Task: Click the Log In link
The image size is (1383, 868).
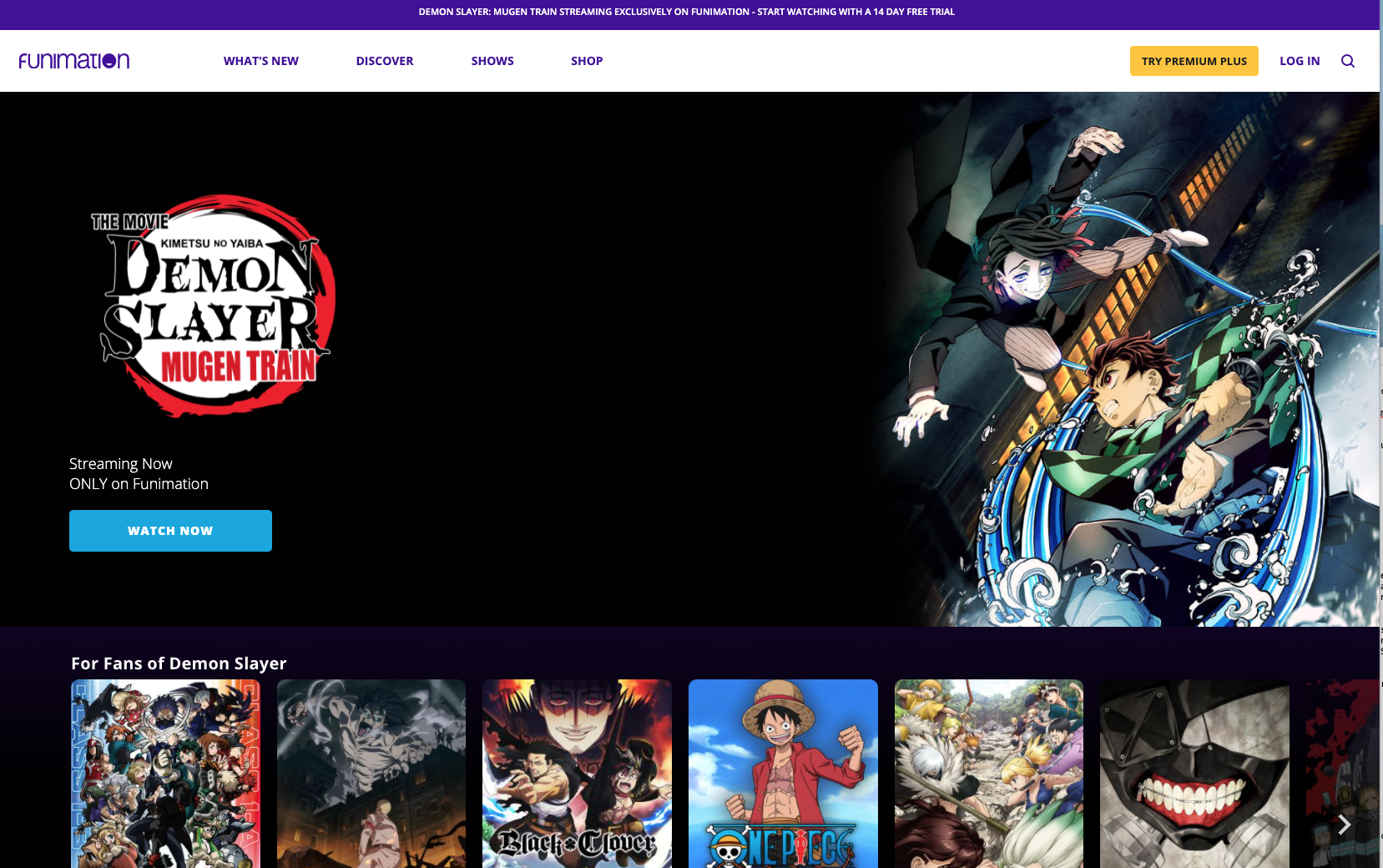Action: coord(1300,61)
